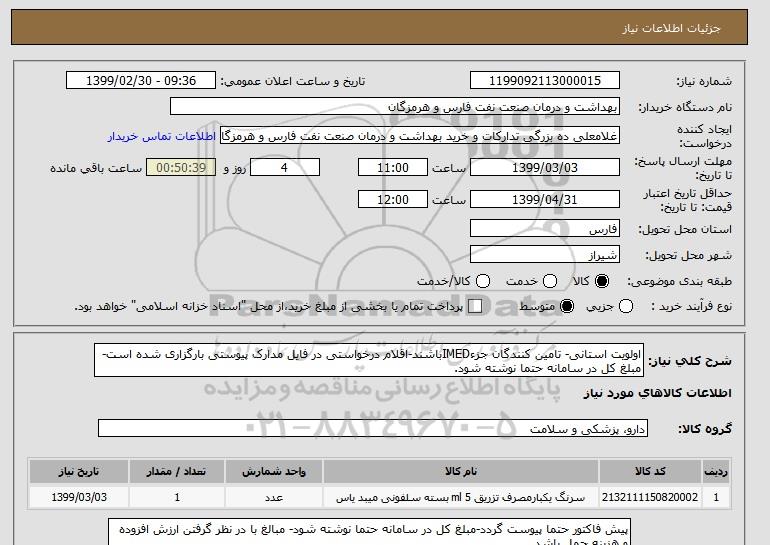Screen dimensions: 770x545
Task: Select the خدمت radio button
Action: (550, 281)
